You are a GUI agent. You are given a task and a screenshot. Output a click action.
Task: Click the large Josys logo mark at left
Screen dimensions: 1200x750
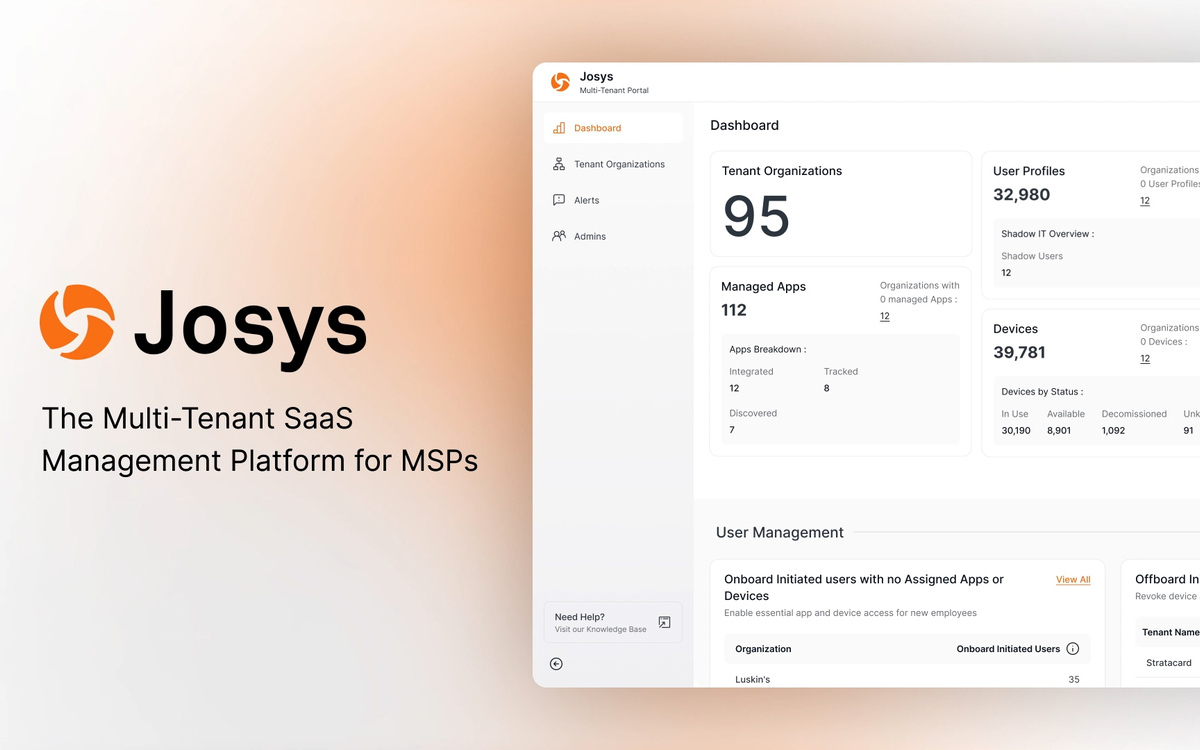click(77, 322)
